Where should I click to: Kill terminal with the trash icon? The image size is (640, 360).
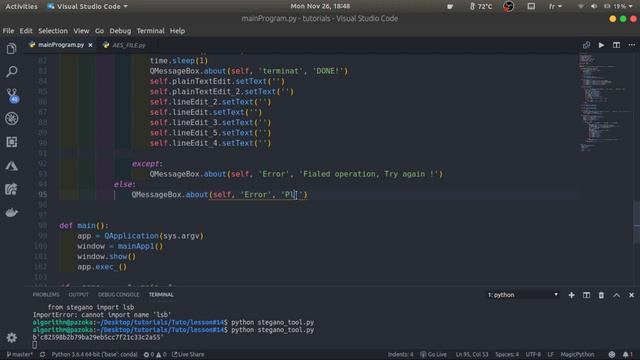click(601, 295)
